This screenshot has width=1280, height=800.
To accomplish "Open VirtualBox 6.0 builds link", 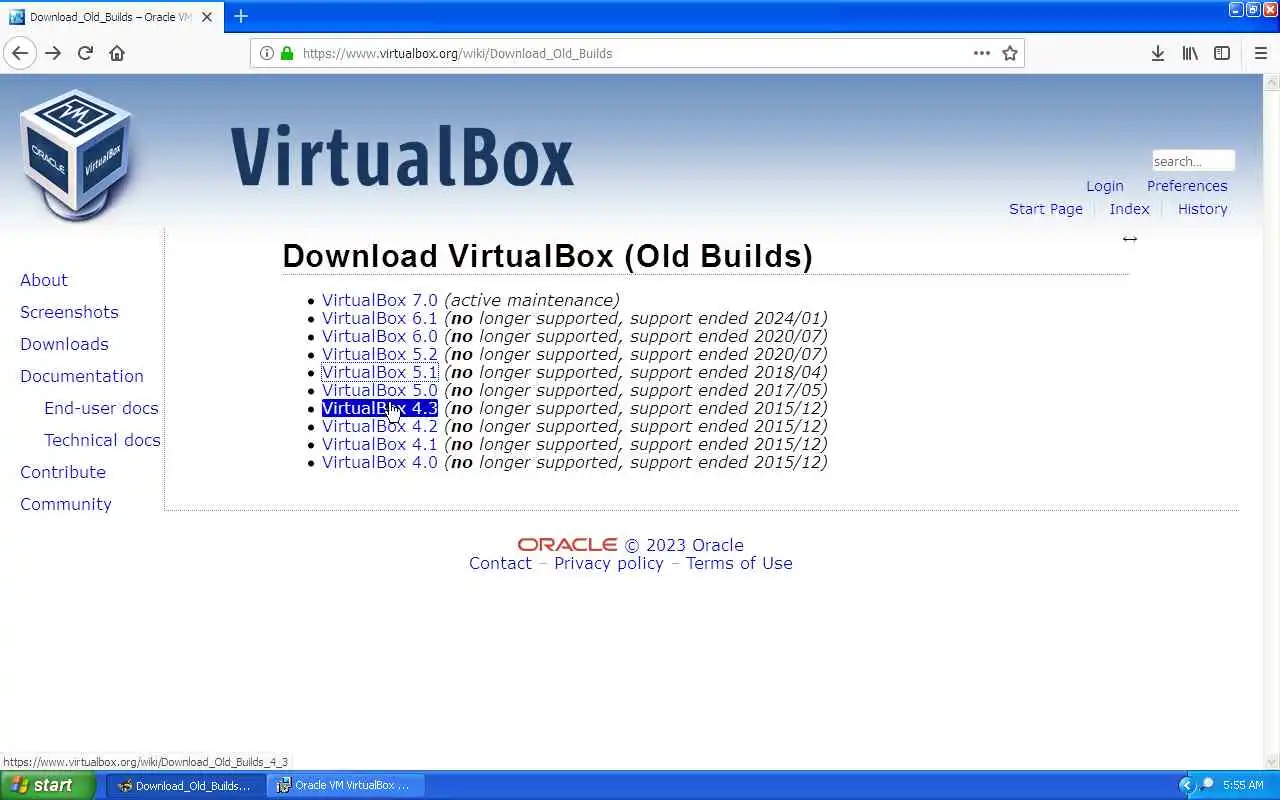I will (380, 336).
